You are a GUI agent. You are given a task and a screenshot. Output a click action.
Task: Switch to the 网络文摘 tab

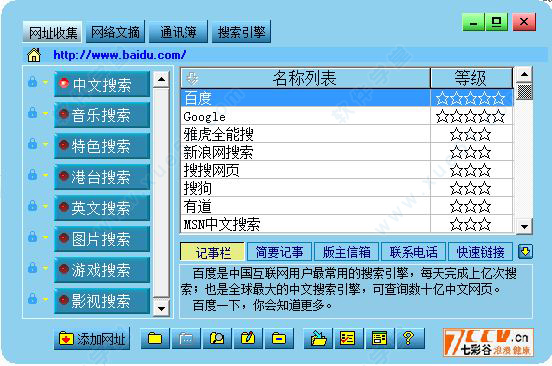coord(115,32)
